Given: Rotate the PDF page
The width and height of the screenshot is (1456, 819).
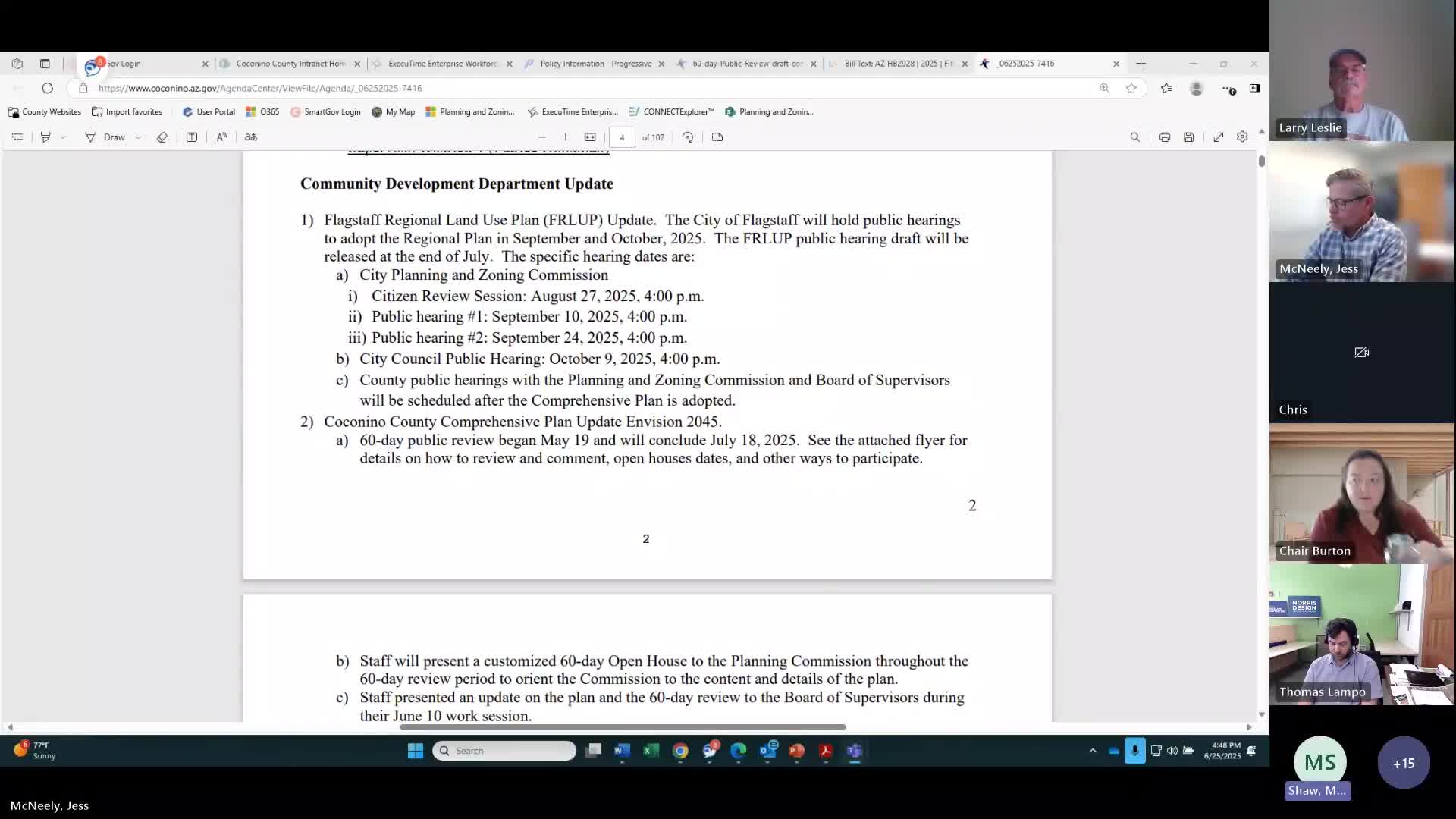Looking at the screenshot, I should tap(688, 137).
